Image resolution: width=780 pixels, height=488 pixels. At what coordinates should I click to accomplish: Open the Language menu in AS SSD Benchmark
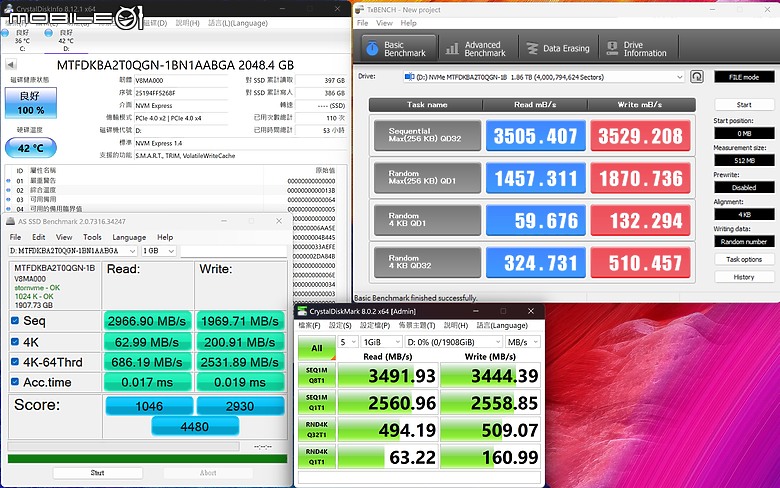pyautogui.click(x=129, y=237)
